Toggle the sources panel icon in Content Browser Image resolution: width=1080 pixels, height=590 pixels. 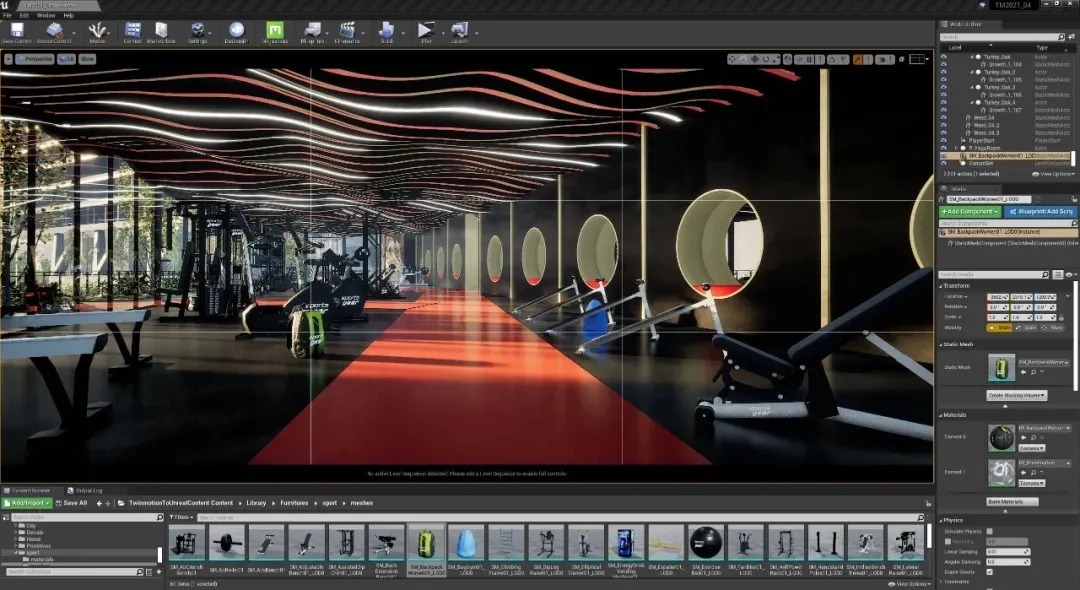(x=6, y=517)
